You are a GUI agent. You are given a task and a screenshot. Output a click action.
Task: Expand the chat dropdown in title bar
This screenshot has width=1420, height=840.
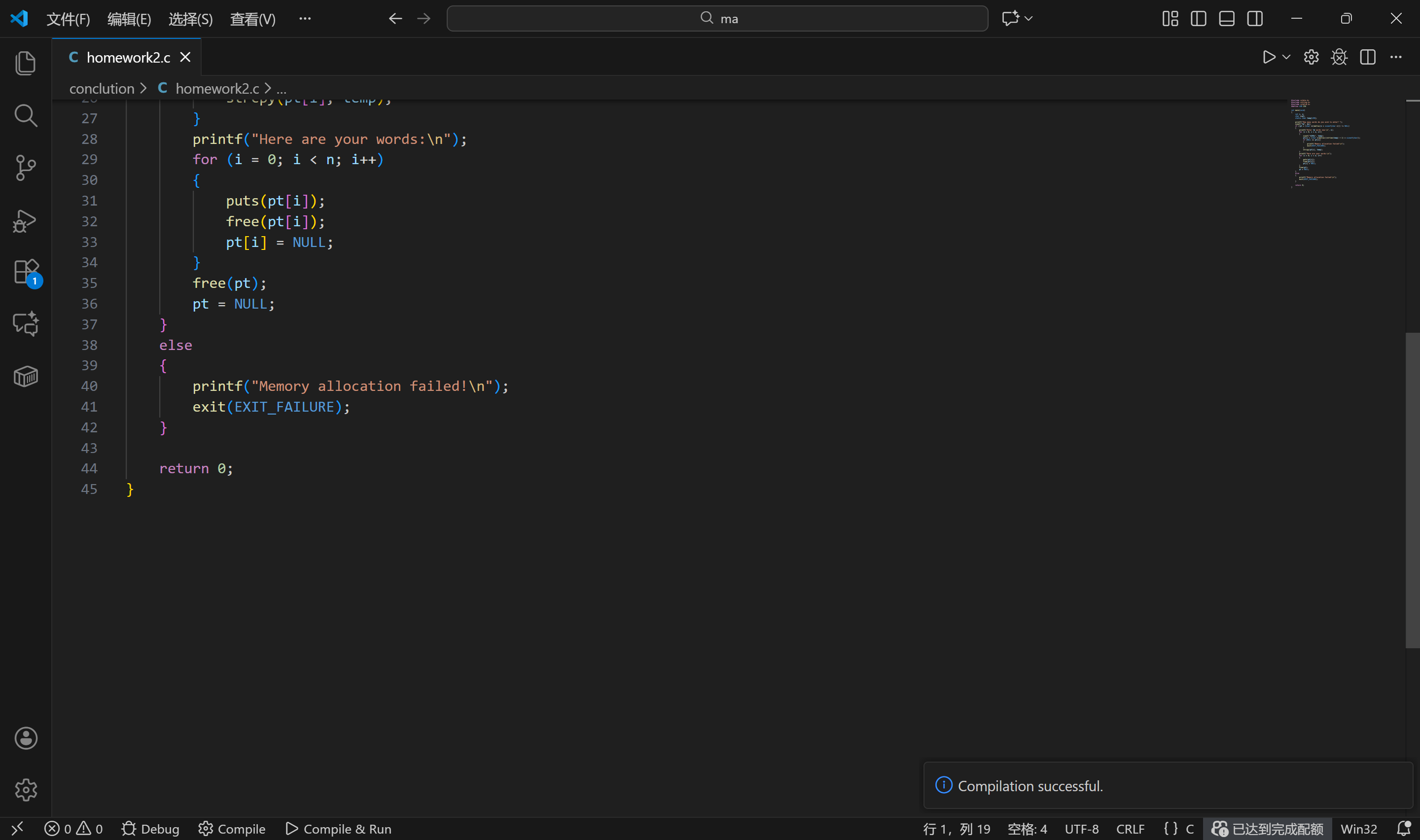tap(1029, 19)
